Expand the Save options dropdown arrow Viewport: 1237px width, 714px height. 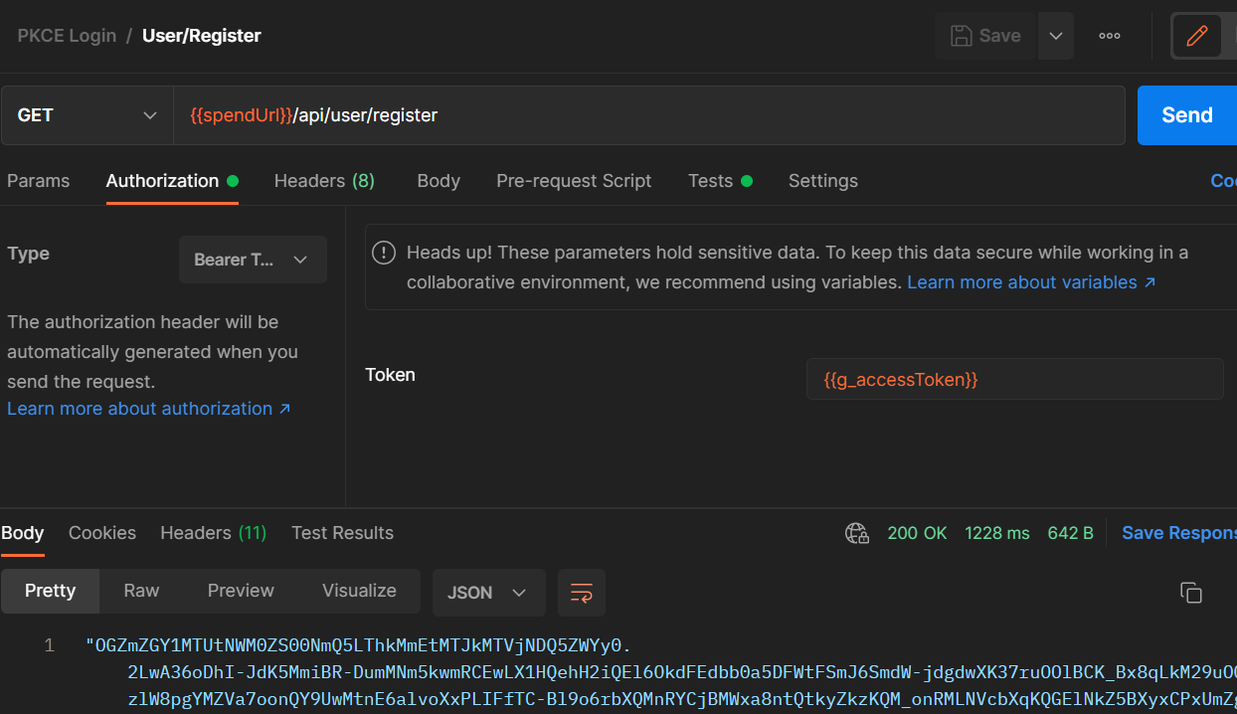1056,36
